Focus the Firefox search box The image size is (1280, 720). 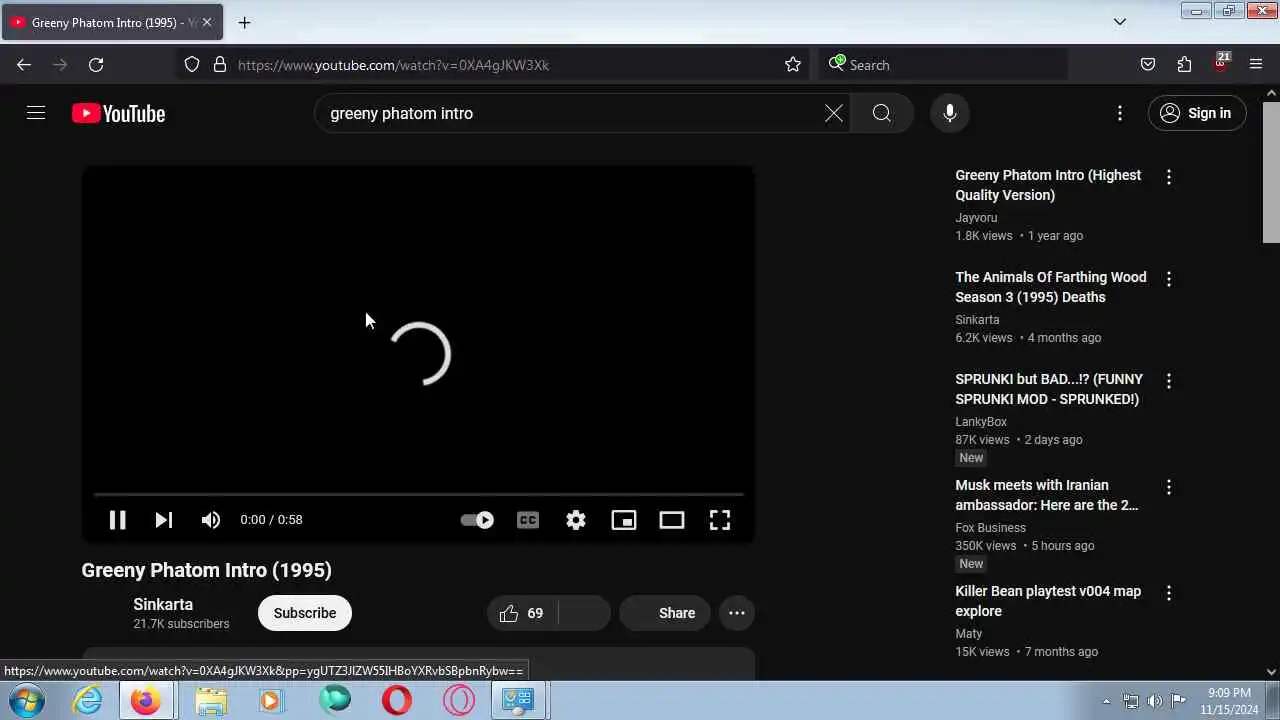(945, 65)
